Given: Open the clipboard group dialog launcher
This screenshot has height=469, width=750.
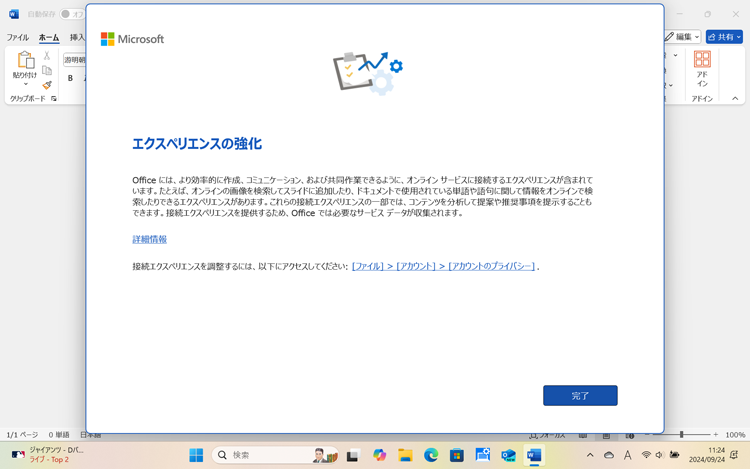Looking at the screenshot, I should 54,99.
